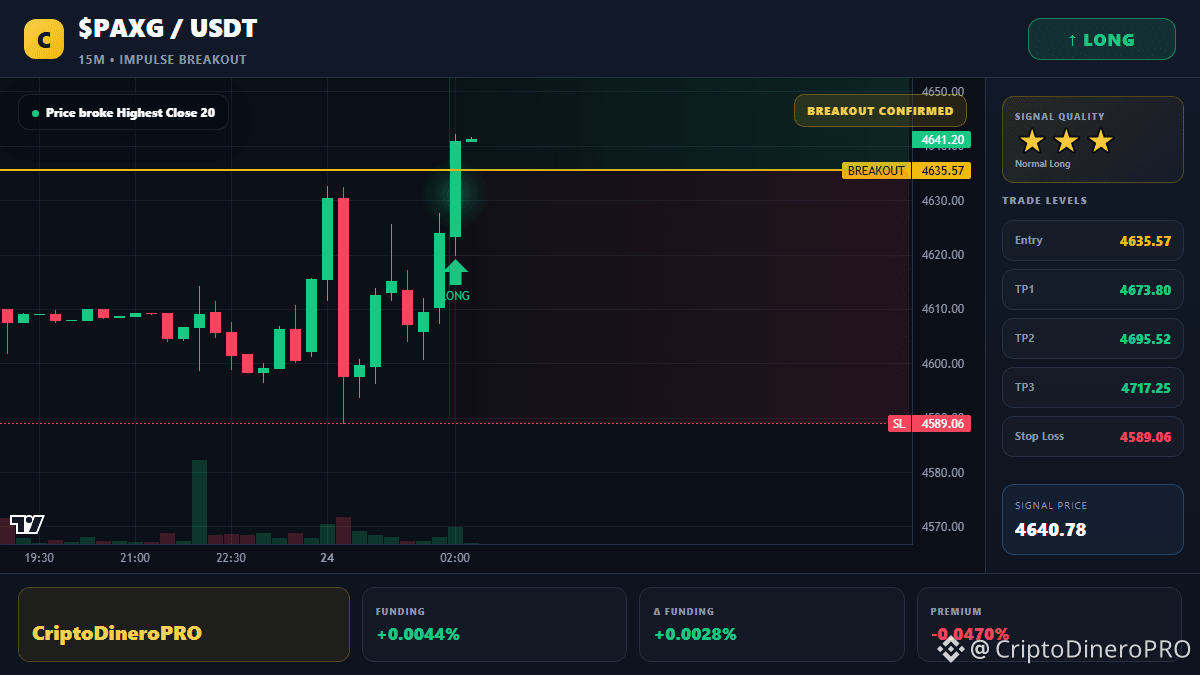Click the 4570.00 price axis label
Viewport: 1200px width, 675px height.
click(943, 527)
